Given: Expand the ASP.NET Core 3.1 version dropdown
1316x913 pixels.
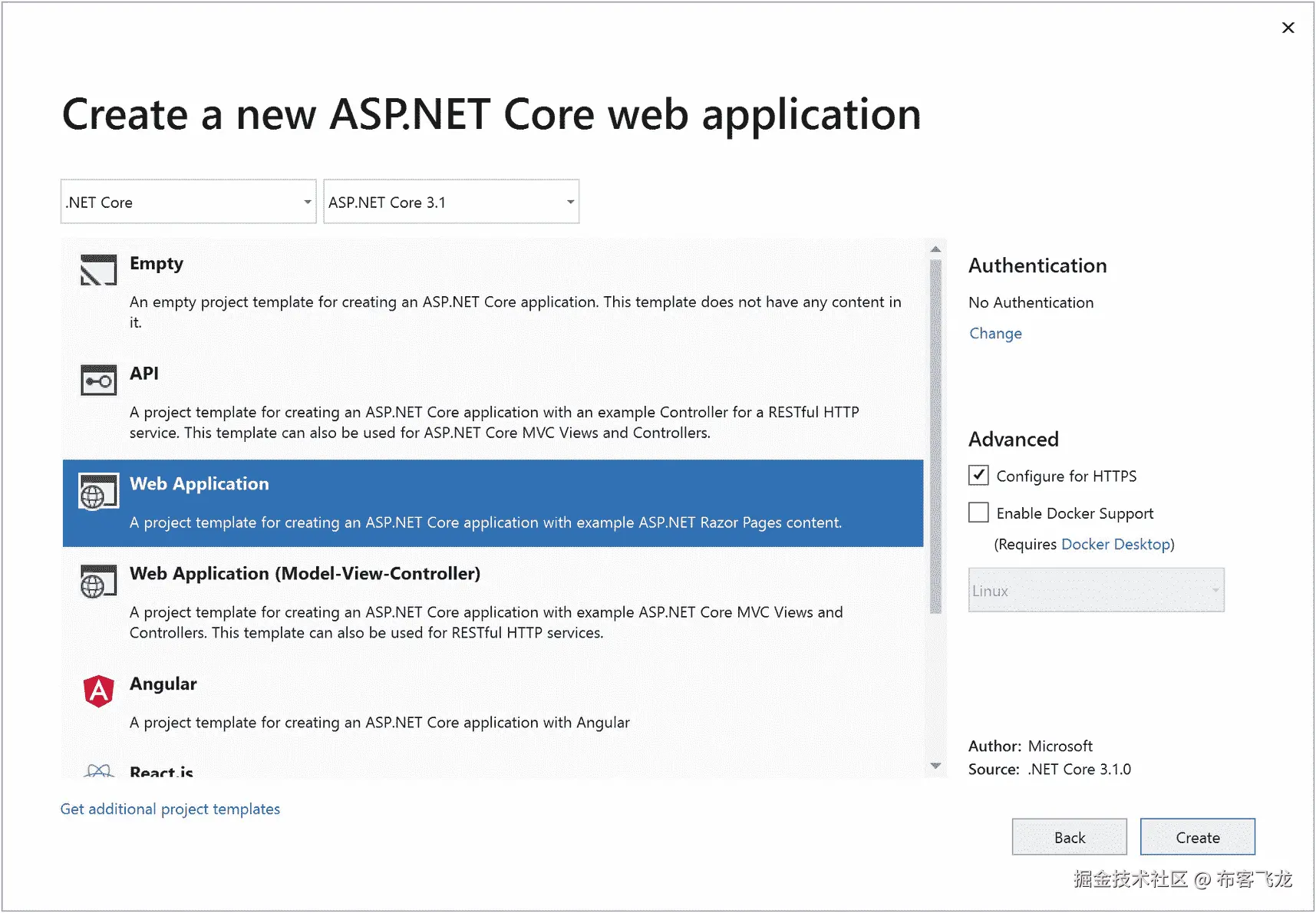Looking at the screenshot, I should point(451,202).
